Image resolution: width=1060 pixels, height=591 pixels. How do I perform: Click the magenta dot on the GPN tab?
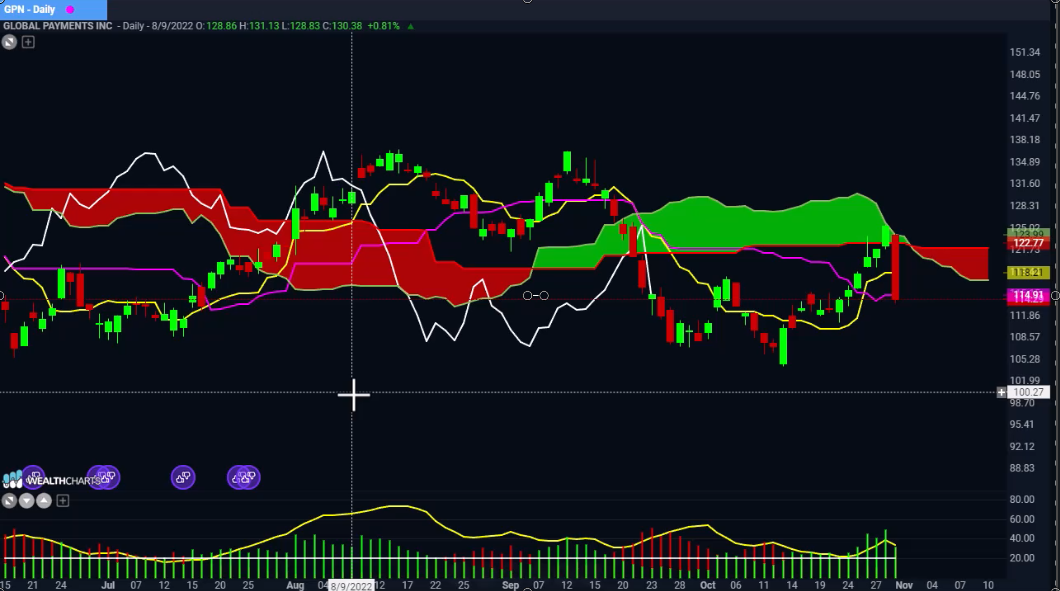[x=70, y=9]
